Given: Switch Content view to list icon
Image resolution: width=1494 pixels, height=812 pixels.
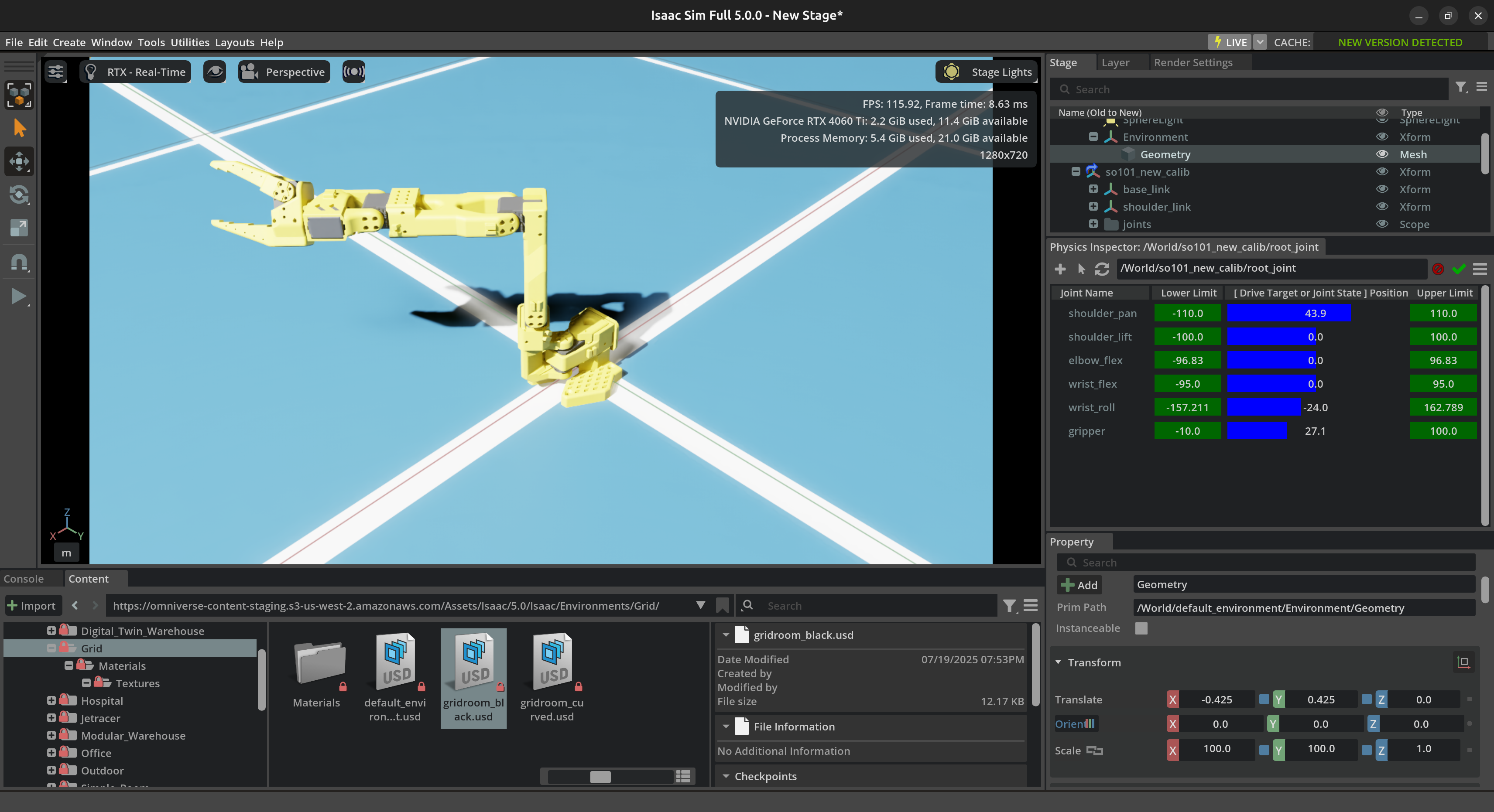Looking at the screenshot, I should click(x=683, y=776).
